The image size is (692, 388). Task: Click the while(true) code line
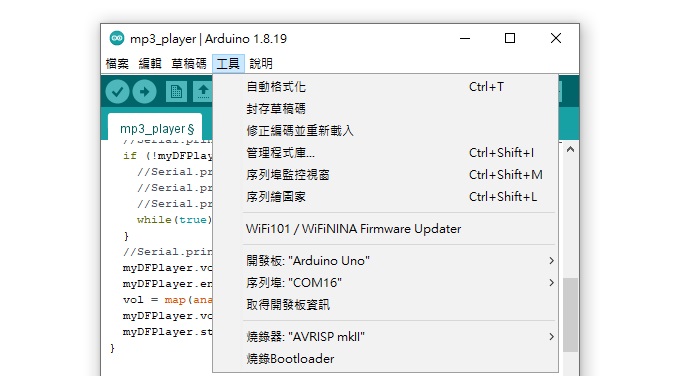coord(174,220)
